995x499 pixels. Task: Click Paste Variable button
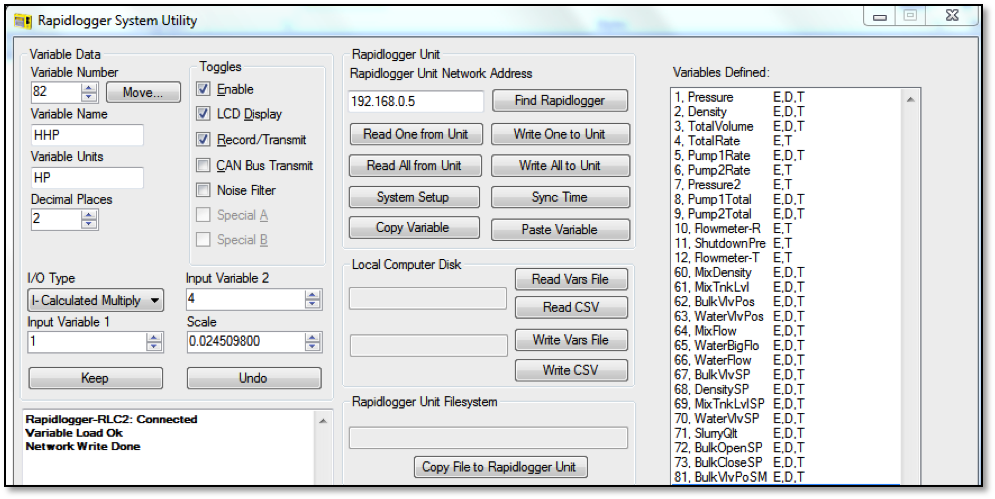560,229
